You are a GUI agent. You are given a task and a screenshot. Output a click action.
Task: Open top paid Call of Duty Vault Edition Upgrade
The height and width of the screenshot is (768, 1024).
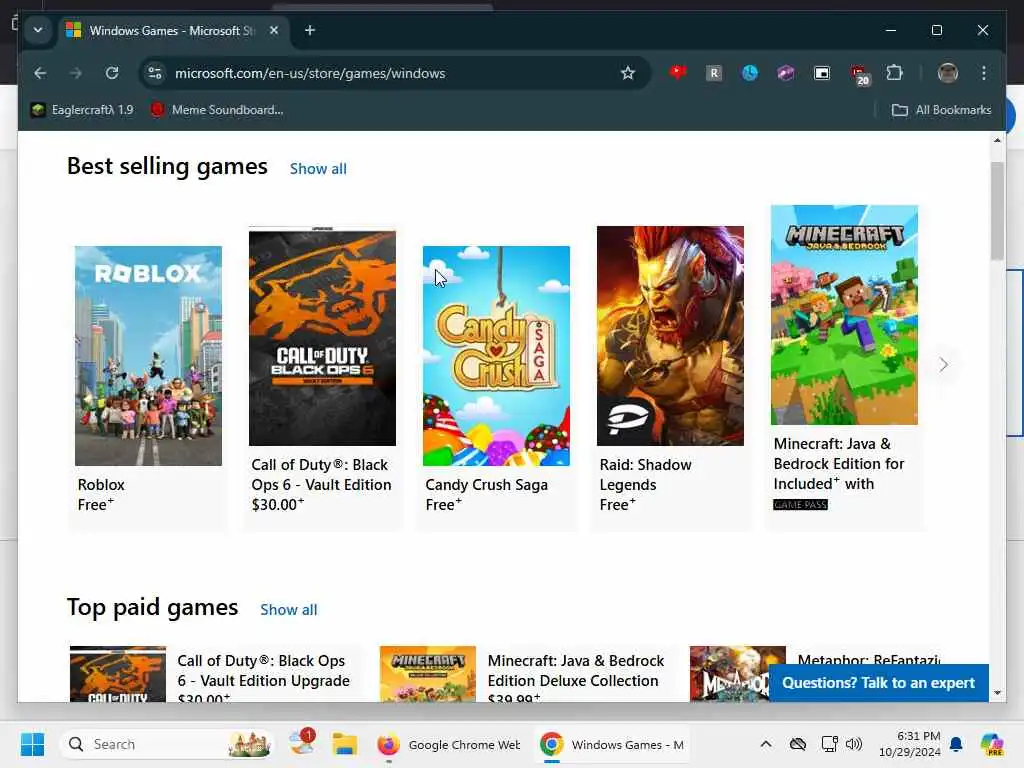coord(216,674)
